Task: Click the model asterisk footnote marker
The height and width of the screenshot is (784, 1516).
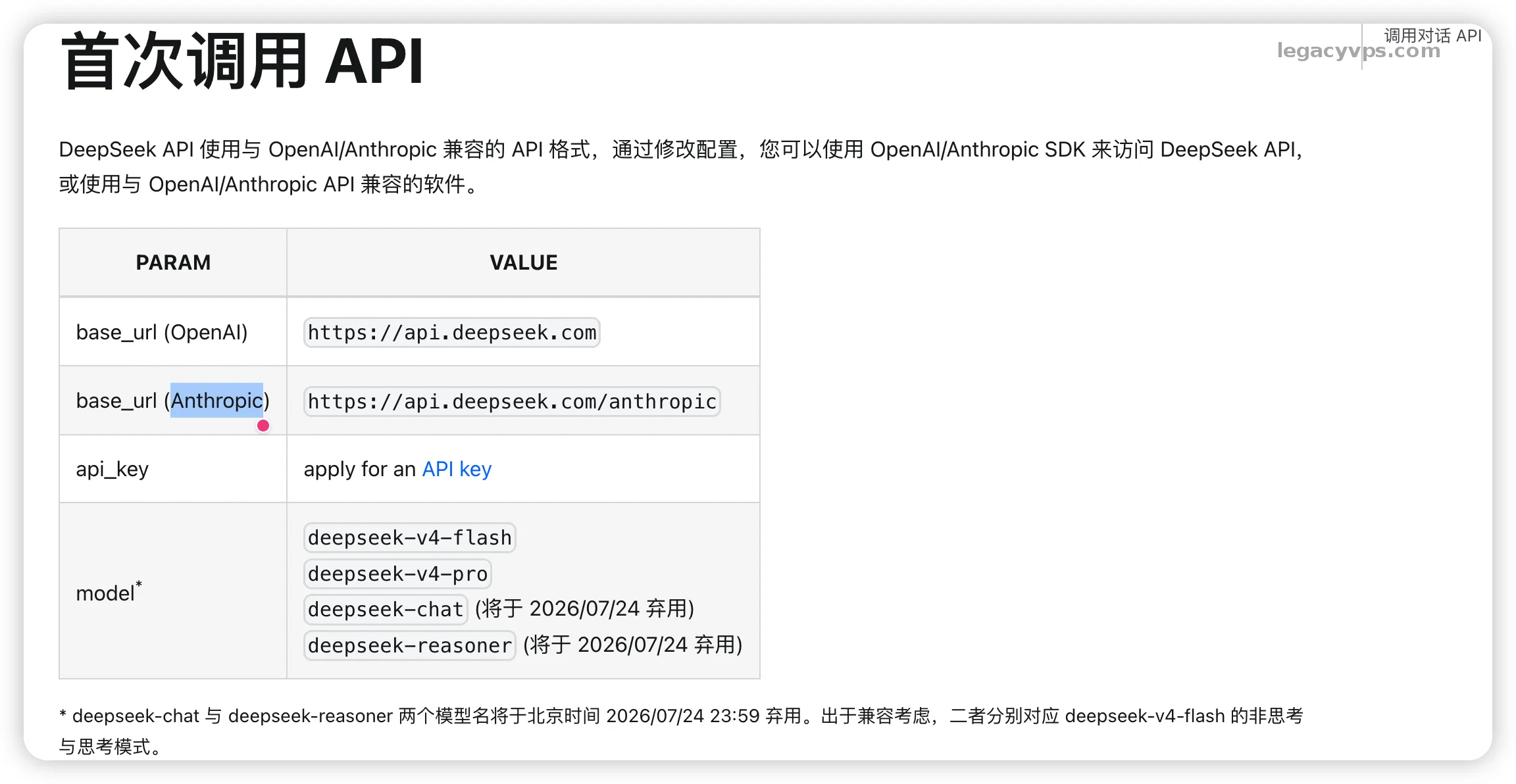Action: (x=139, y=584)
